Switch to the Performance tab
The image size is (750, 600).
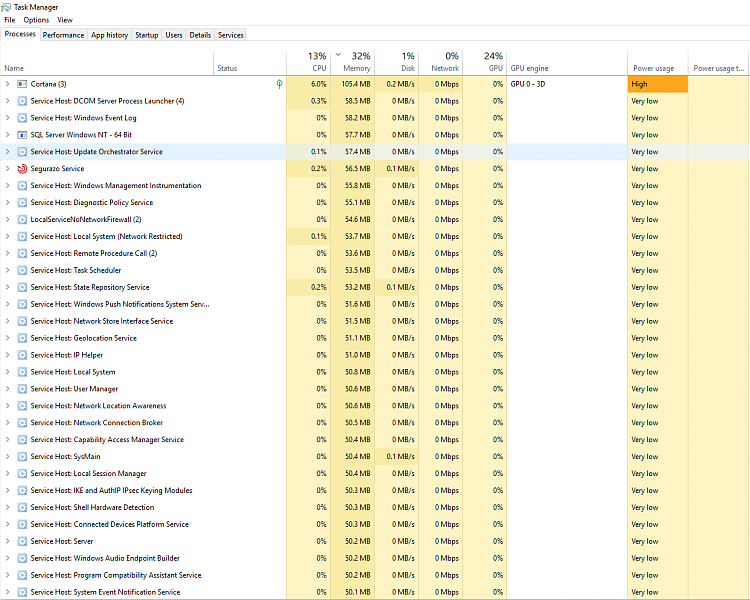pyautogui.click(x=63, y=35)
